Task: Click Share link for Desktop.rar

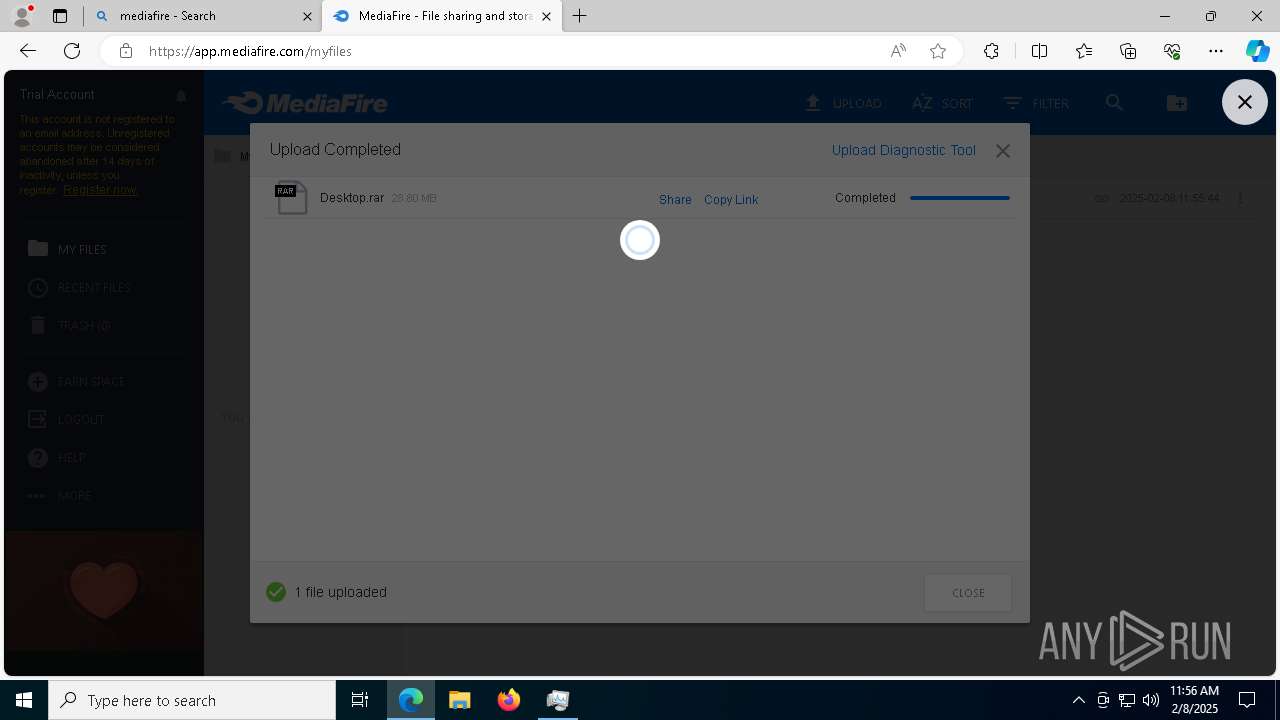Action: pyautogui.click(x=675, y=199)
